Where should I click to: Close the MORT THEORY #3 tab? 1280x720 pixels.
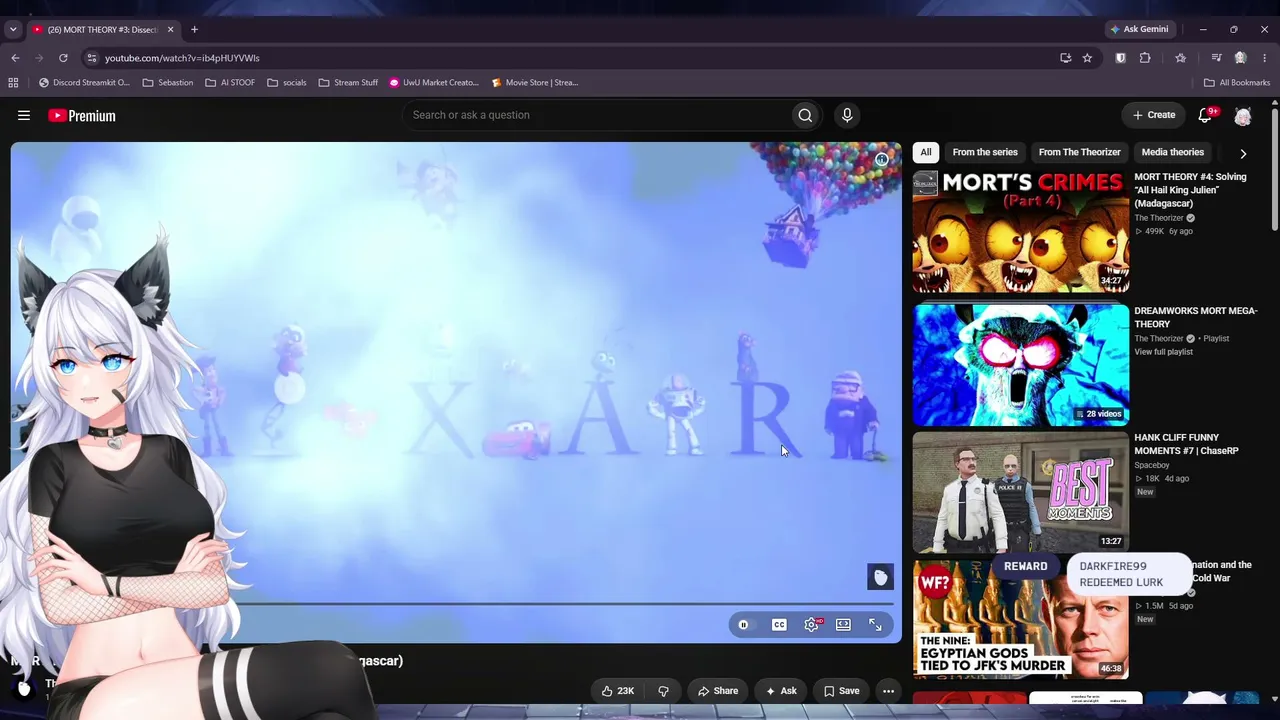point(170,30)
